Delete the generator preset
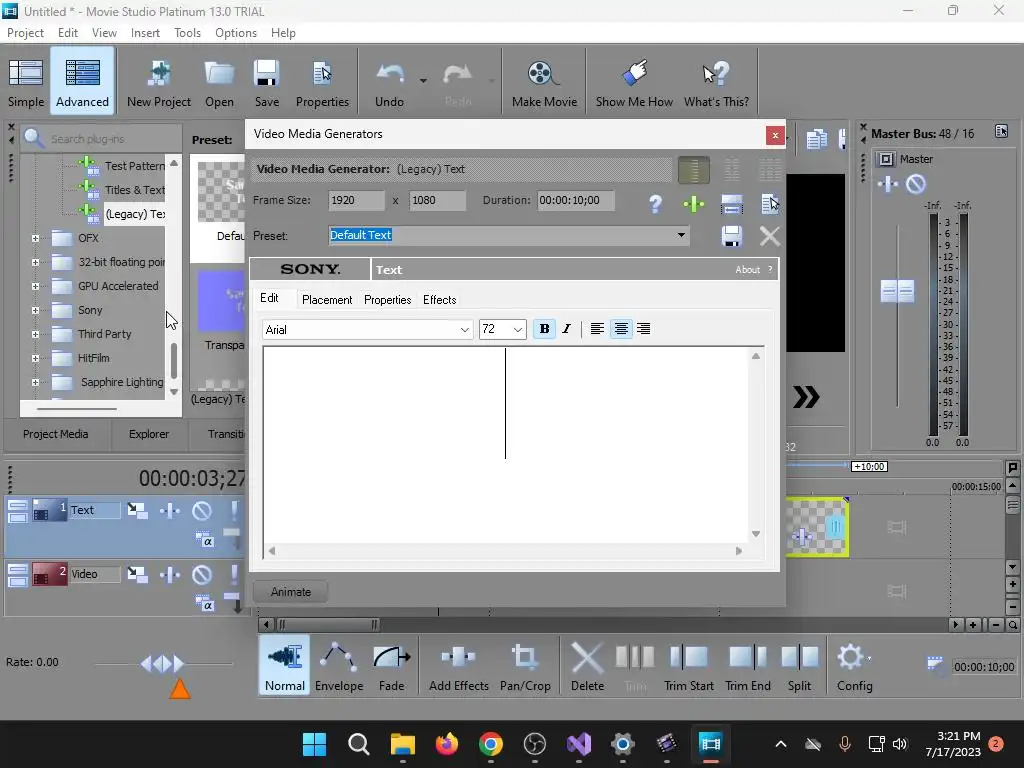 [770, 236]
